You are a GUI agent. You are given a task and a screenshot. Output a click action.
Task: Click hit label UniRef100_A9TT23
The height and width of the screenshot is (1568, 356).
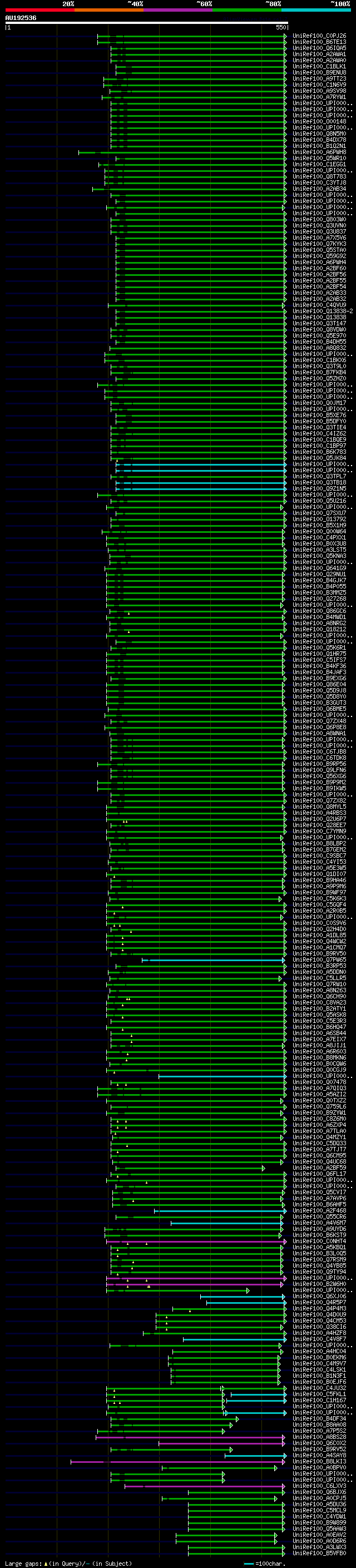pos(319,78)
